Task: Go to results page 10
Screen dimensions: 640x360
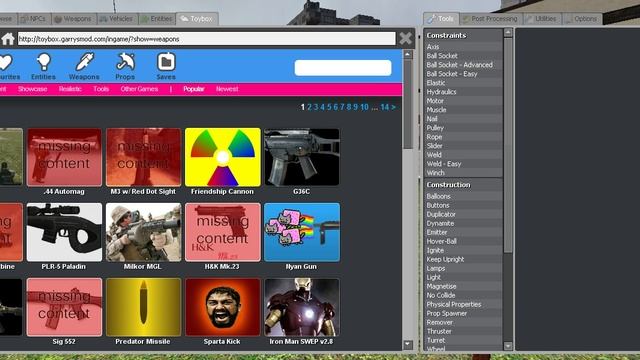Action: [x=364, y=107]
